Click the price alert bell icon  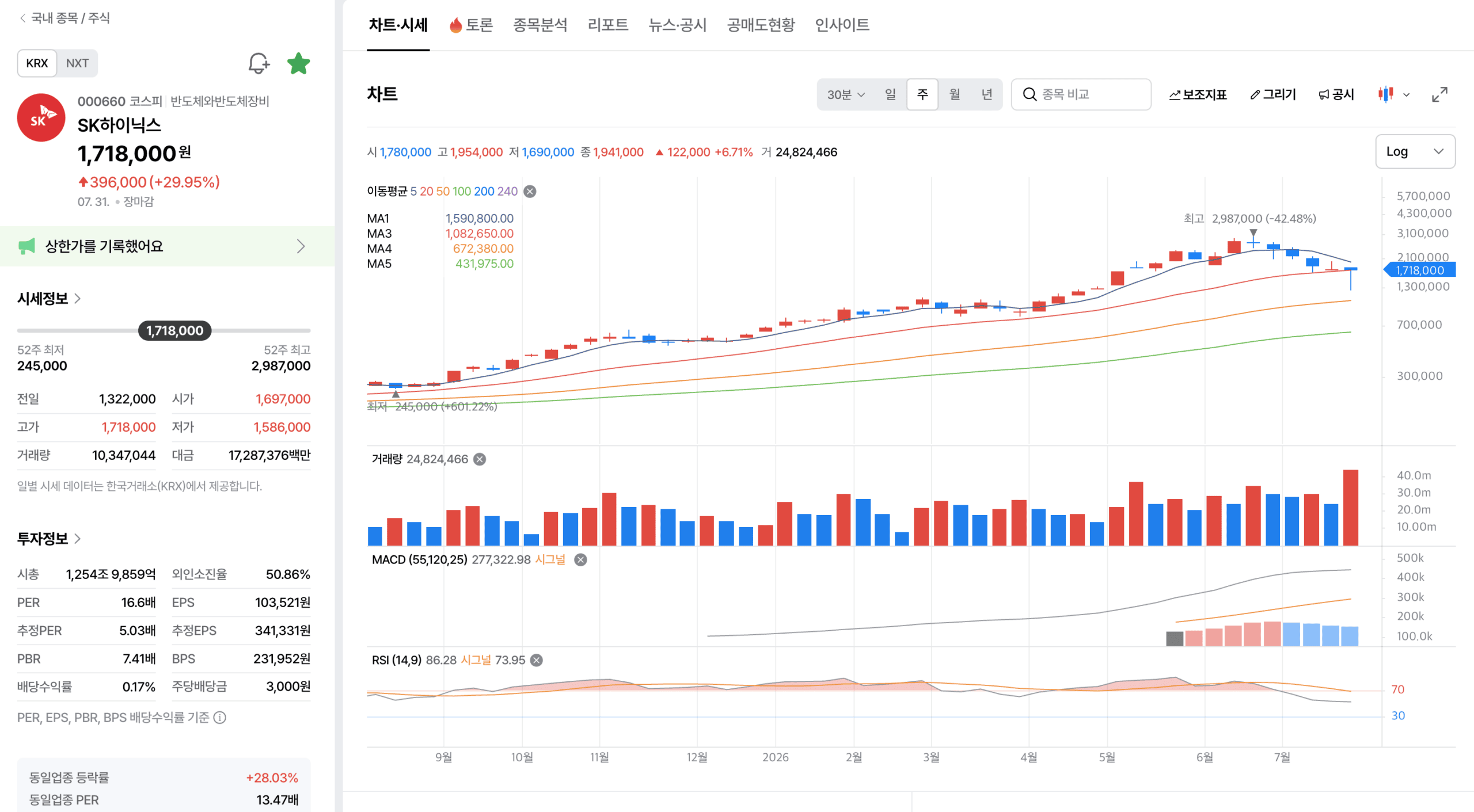click(259, 63)
